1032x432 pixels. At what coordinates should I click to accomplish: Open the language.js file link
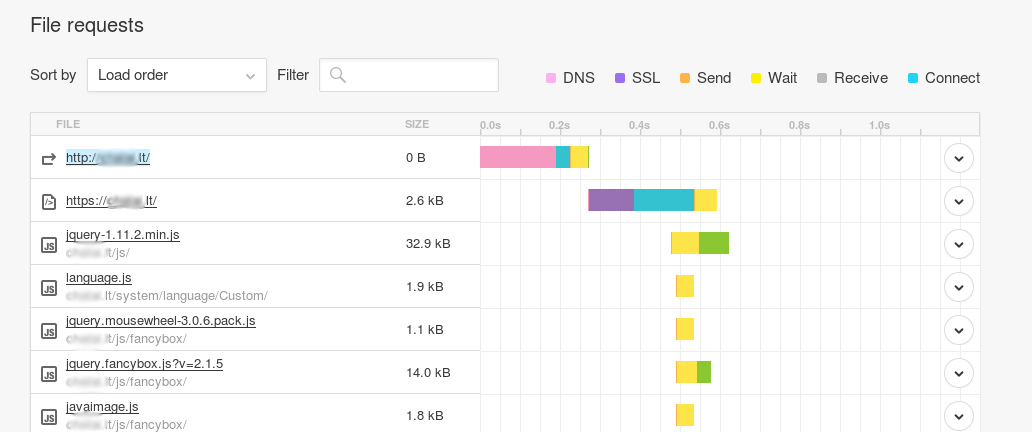click(x=98, y=278)
